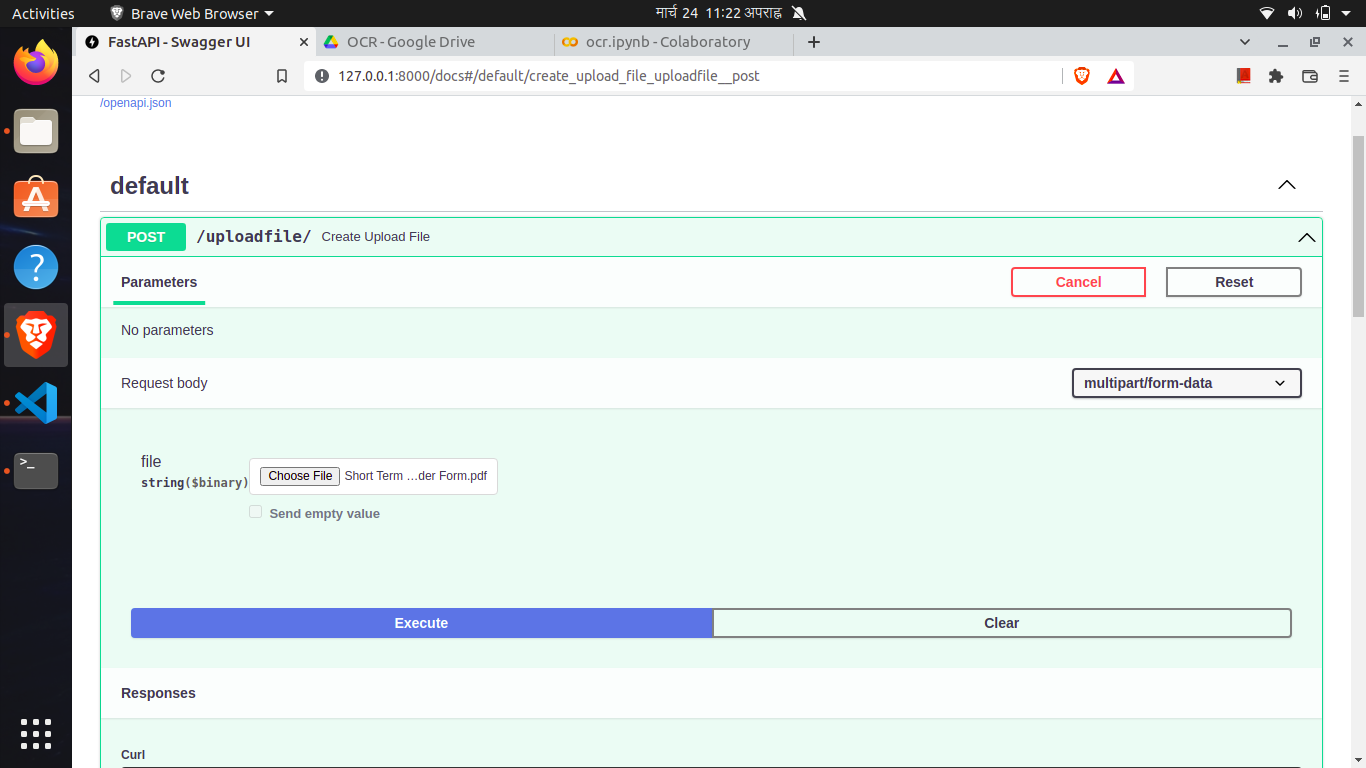Open the /openapi.json link
This screenshot has width=1366, height=768.
coord(135,103)
